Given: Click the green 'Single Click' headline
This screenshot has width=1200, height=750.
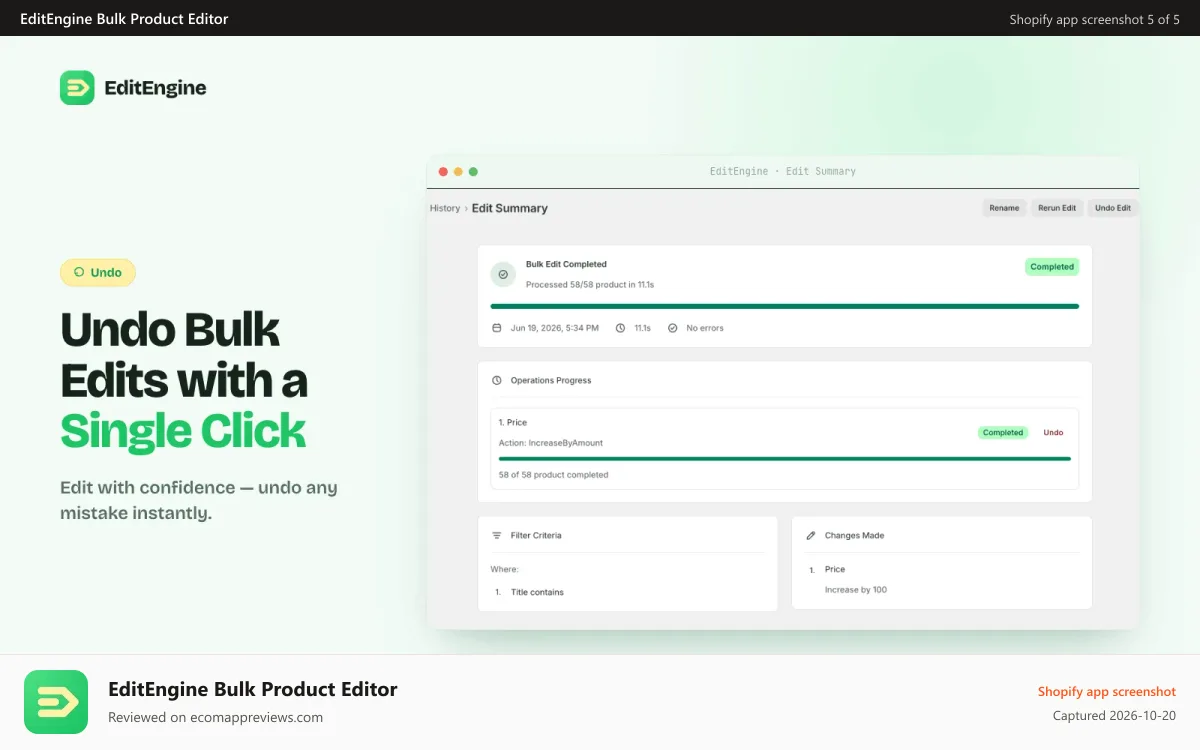Looking at the screenshot, I should pyautogui.click(x=183, y=431).
